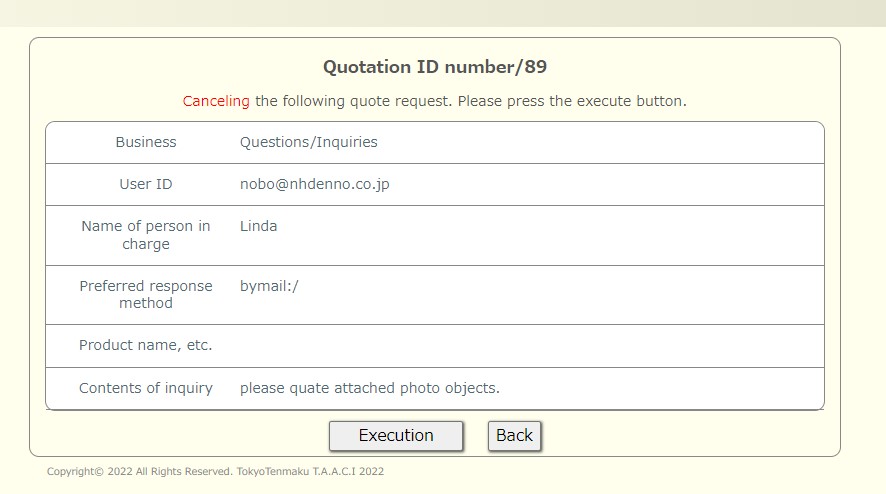This screenshot has width=886, height=494.
Task: Select the Business row label
Action: coord(146,142)
